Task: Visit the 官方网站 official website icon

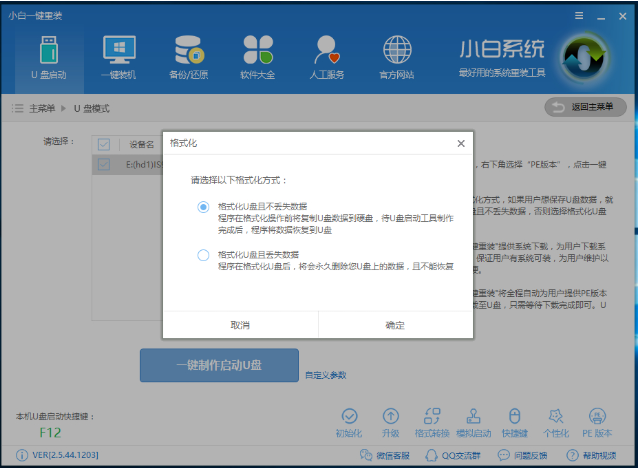Action: pos(396,56)
